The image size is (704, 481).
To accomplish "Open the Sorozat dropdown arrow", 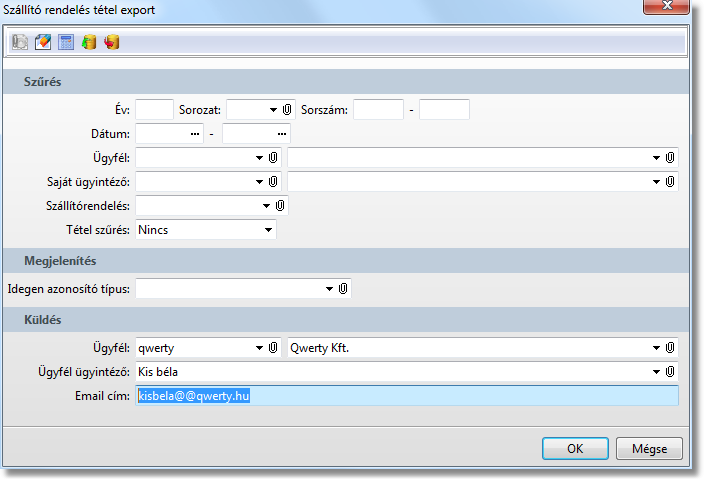I will [x=273, y=110].
